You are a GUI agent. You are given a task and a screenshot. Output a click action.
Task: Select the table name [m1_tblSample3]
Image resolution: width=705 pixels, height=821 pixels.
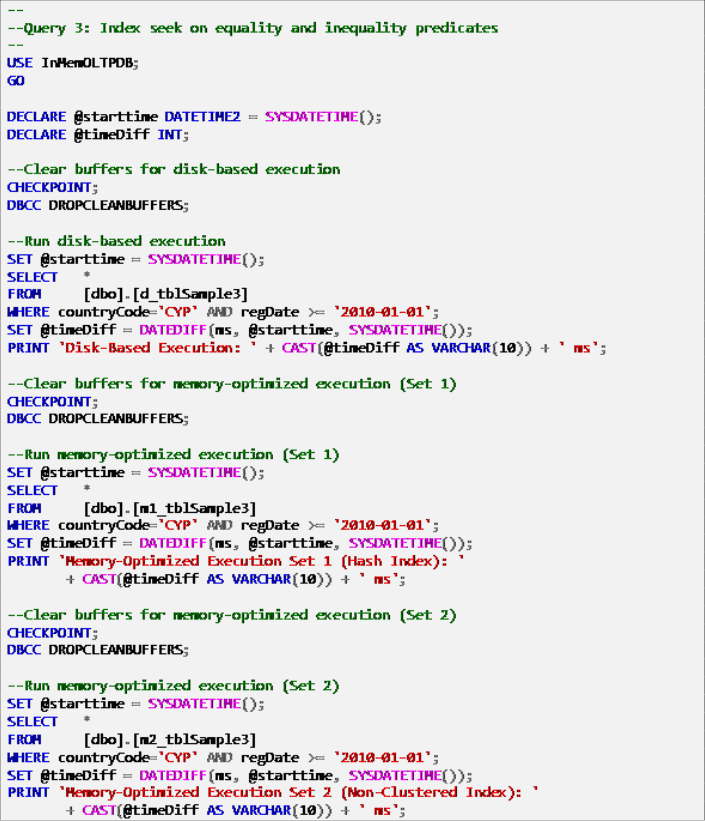(195, 508)
